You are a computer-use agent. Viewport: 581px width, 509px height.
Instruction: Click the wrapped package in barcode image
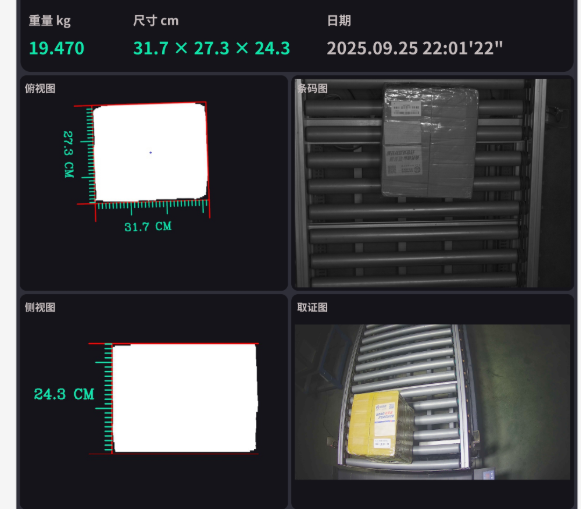pyautogui.click(x=430, y=141)
